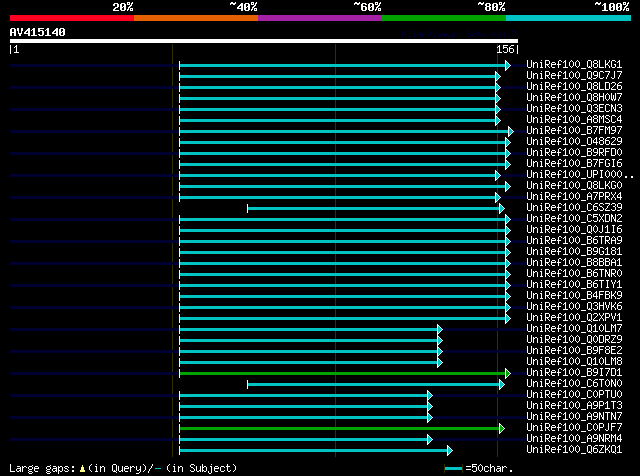The height and width of the screenshot is (476, 640).
Task: Select hit label UniRef100_B9F8E2
Action: pyautogui.click(x=574, y=351)
